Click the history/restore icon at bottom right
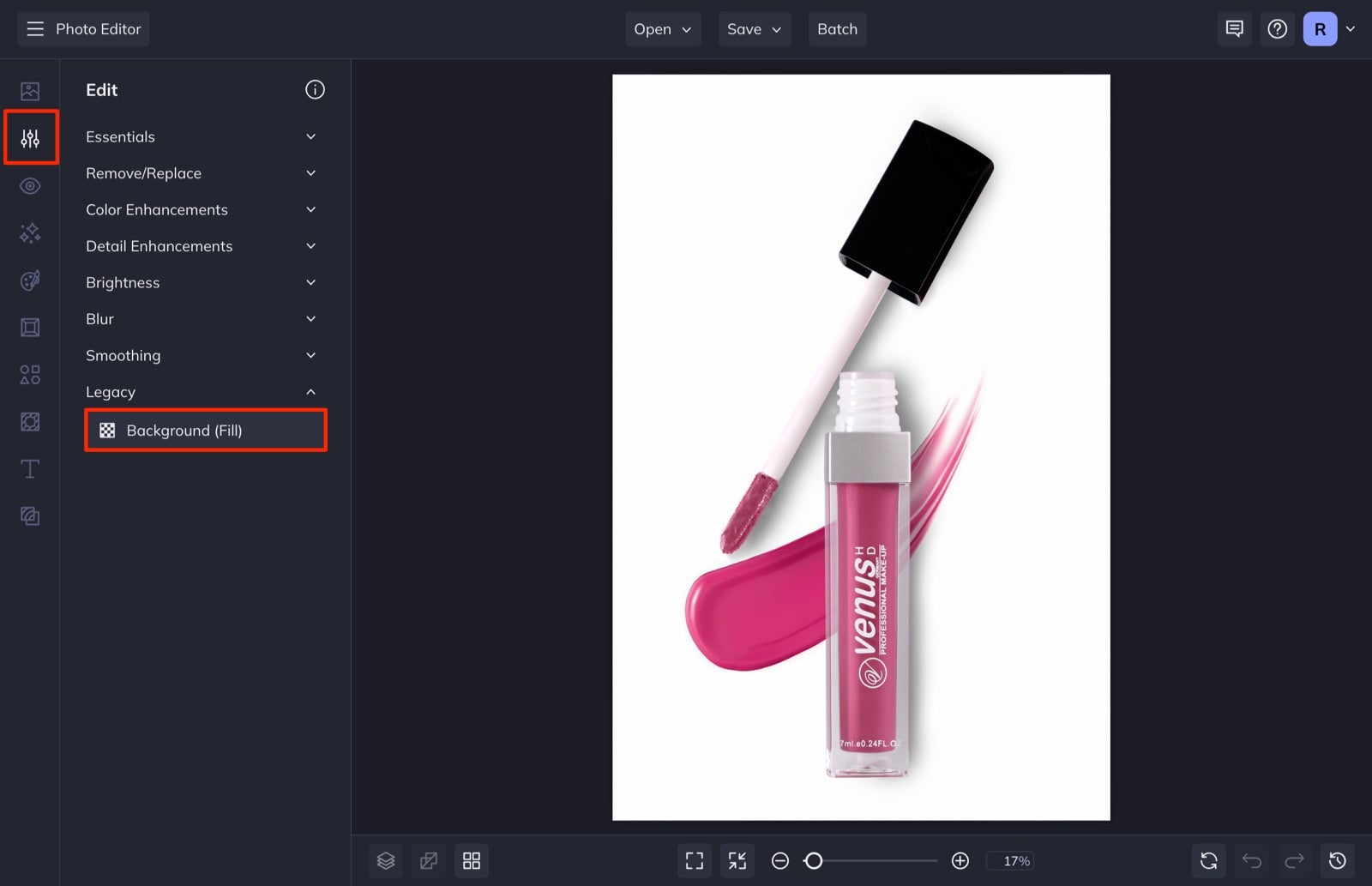This screenshot has width=1372, height=886. pyautogui.click(x=1338, y=860)
